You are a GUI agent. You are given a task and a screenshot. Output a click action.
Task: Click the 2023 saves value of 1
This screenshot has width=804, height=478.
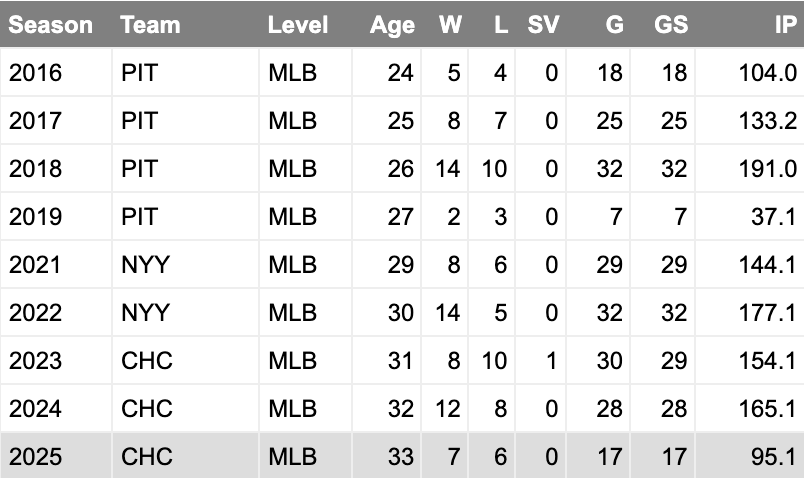[x=540, y=361]
